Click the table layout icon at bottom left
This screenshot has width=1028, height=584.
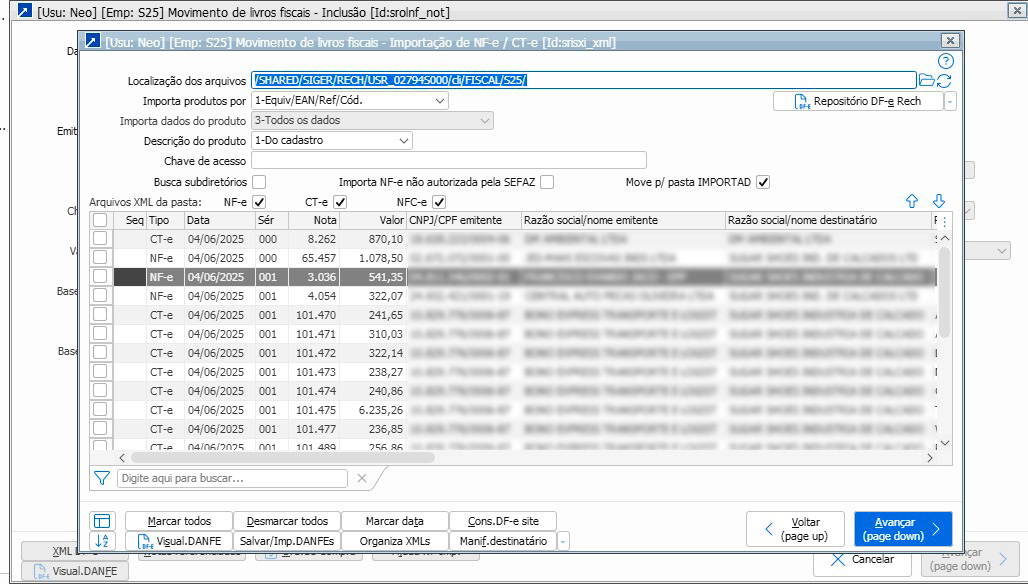click(102, 521)
